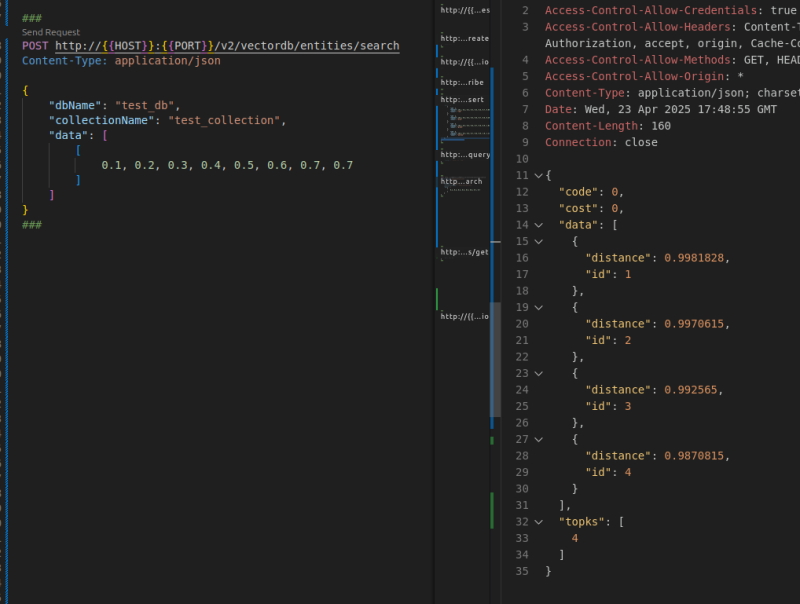Viewport: 800px width, 604px height.
Task: Collapse the "topks" array fold arrow
Action: point(538,521)
